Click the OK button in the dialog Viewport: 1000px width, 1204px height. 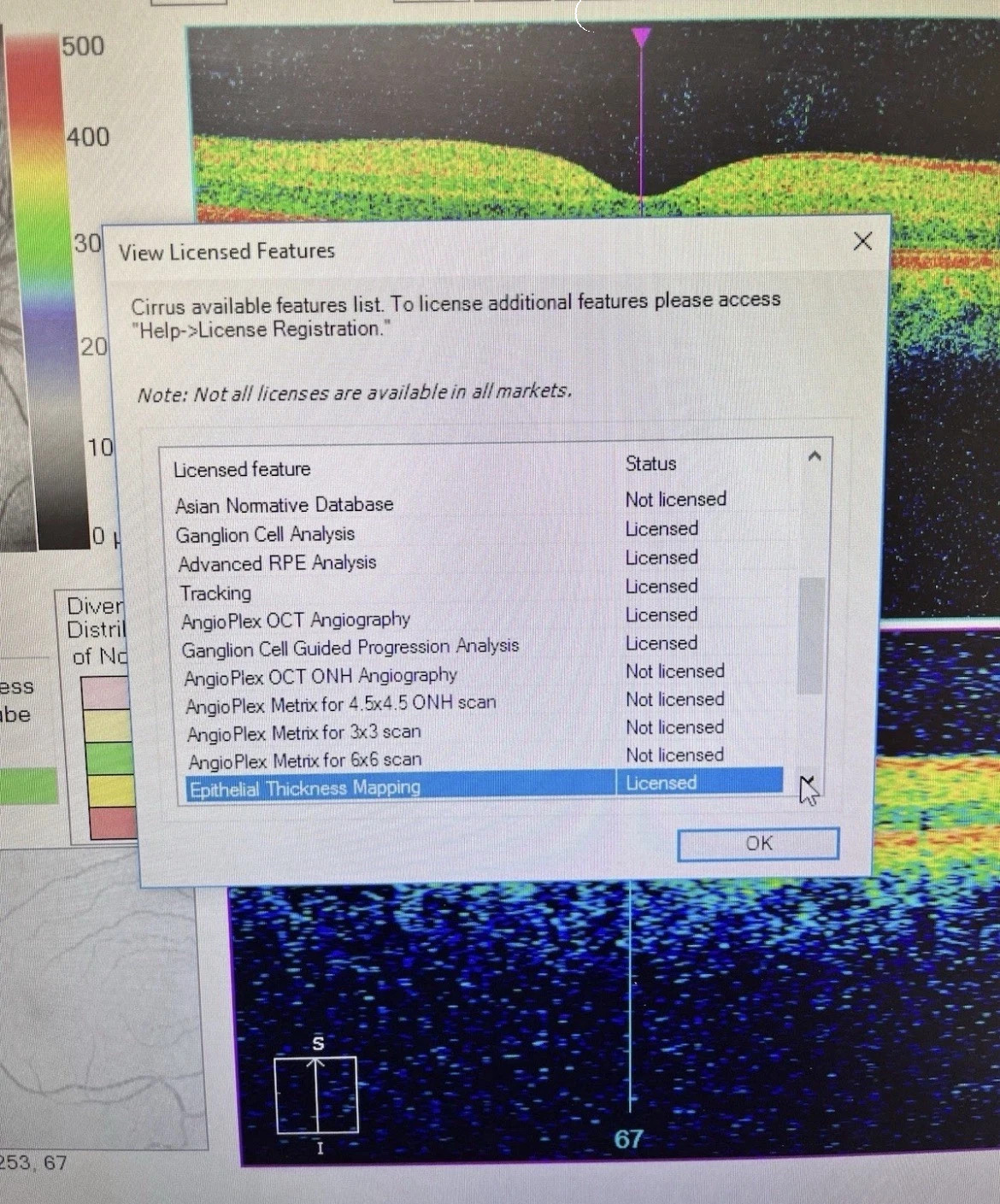click(757, 843)
